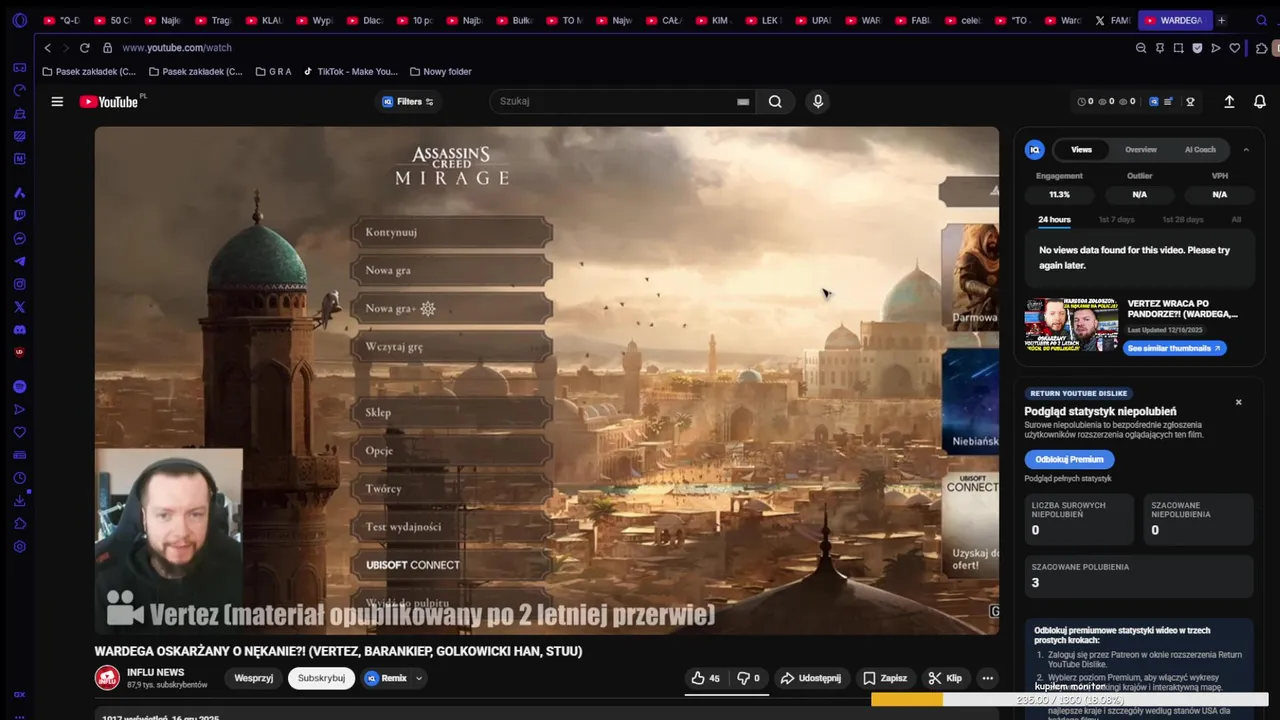
Task: Open the three-dot more actions menu
Action: click(x=987, y=678)
